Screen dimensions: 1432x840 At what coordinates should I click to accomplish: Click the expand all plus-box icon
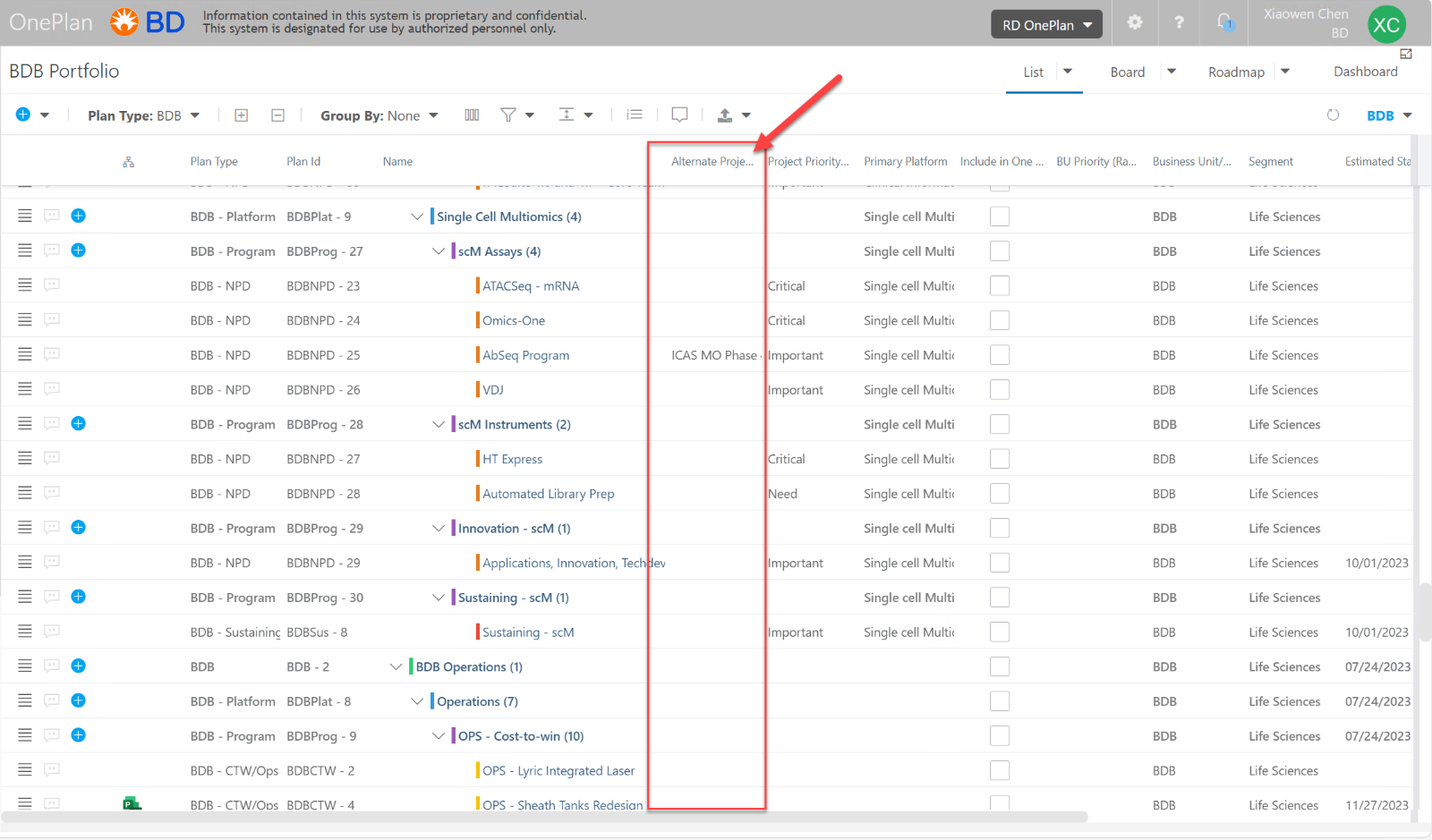pyautogui.click(x=241, y=115)
